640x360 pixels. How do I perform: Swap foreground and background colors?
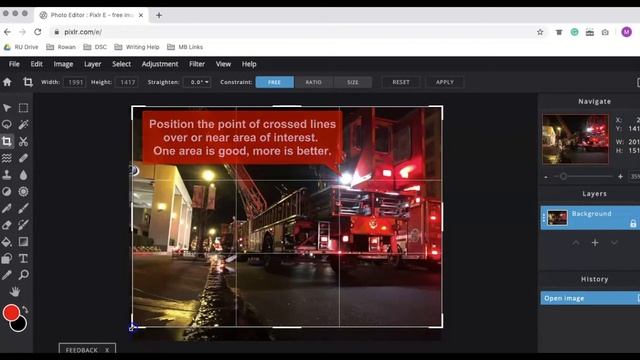(x=25, y=310)
